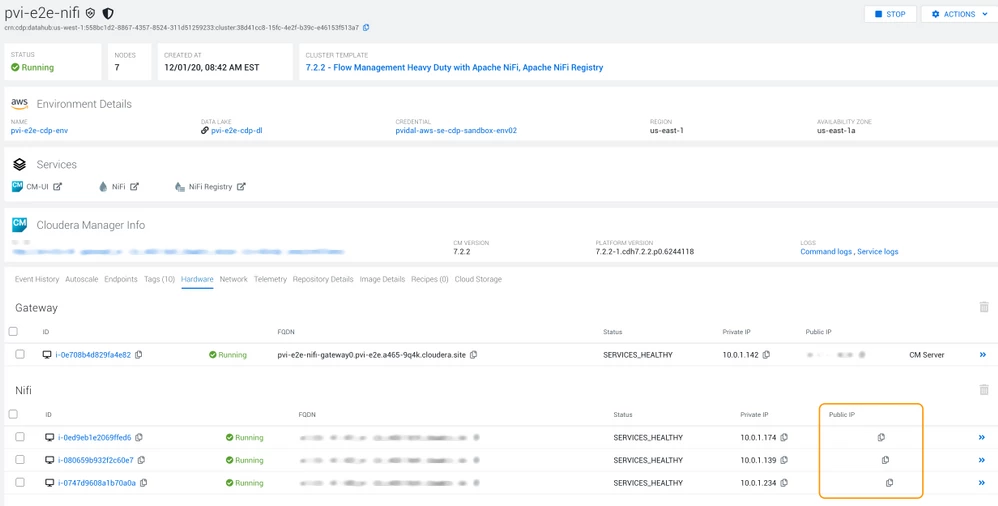This screenshot has height=506, width=998.
Task: Click the Services stack icon
Action: tap(20, 164)
